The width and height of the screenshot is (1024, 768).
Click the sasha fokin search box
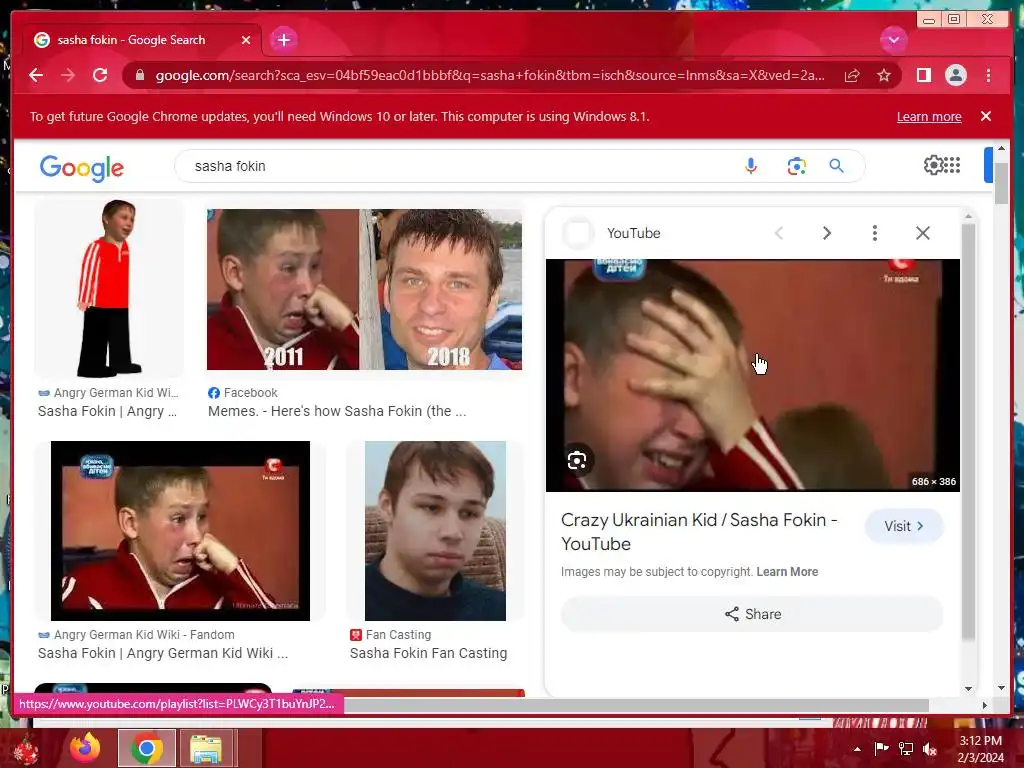tap(457, 167)
